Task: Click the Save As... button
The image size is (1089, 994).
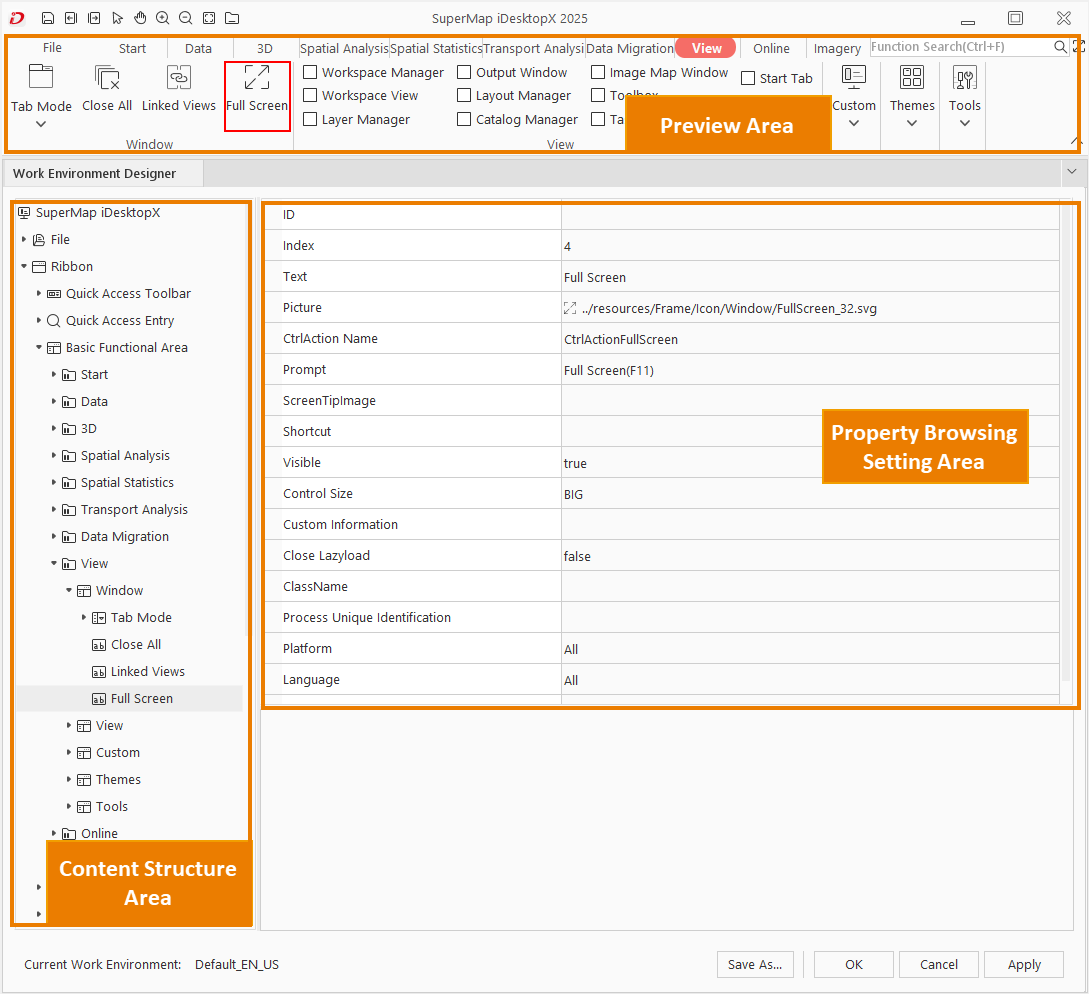Action: click(755, 964)
